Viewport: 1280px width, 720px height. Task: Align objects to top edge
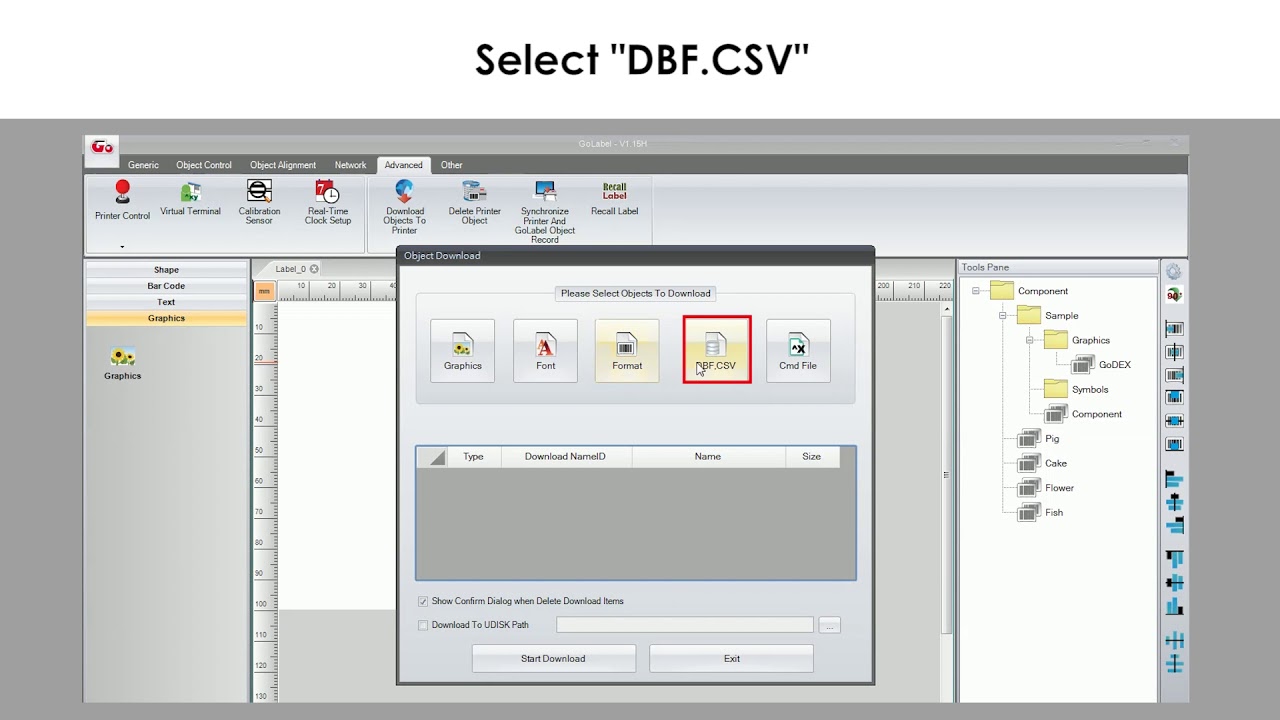tap(1174, 560)
